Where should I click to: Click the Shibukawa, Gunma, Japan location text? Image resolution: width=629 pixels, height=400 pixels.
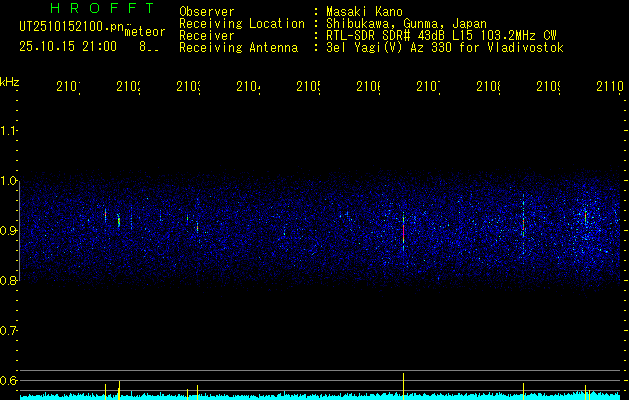click(399, 23)
